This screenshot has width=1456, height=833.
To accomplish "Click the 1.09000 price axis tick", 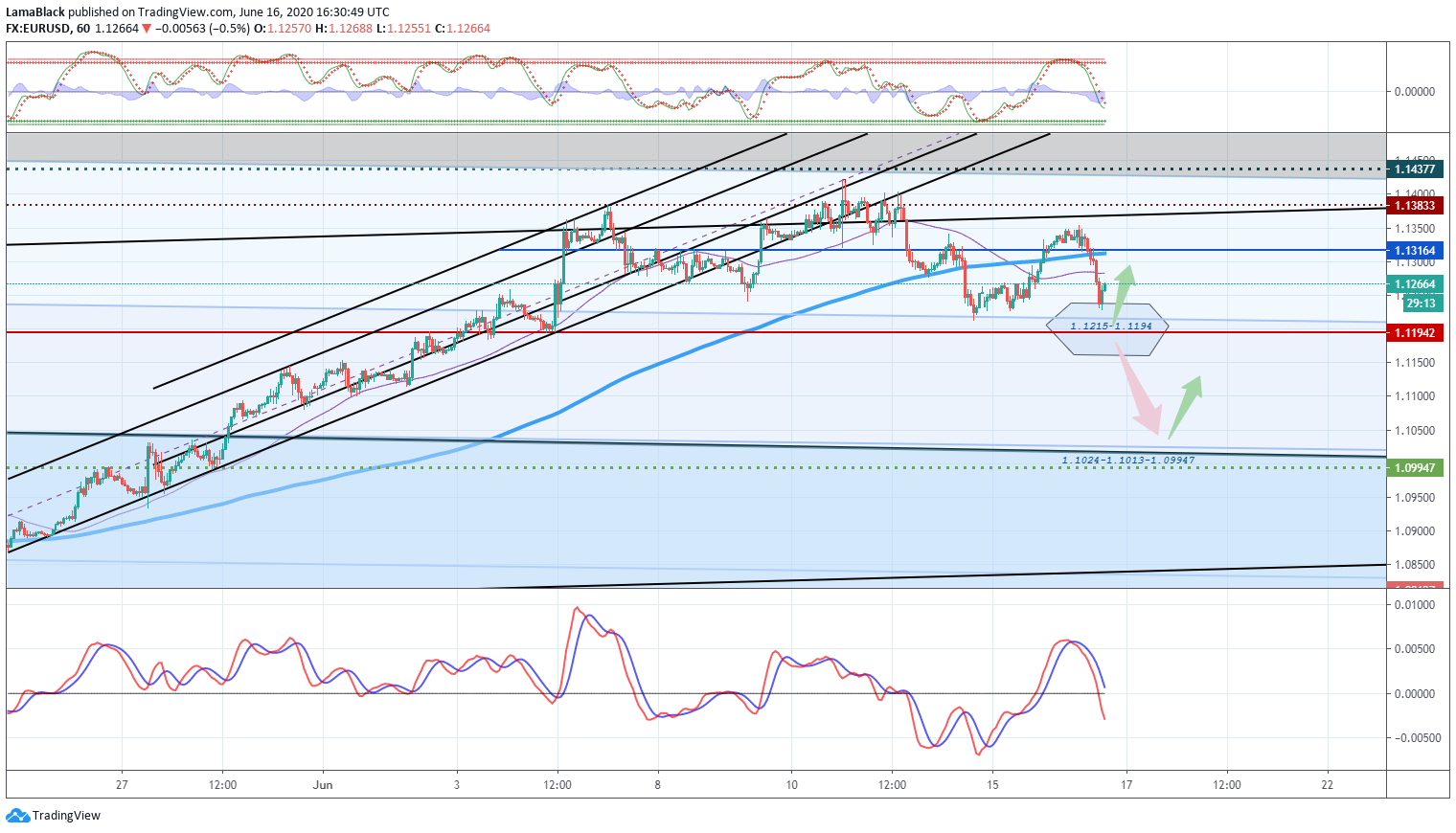I will (1415, 531).
